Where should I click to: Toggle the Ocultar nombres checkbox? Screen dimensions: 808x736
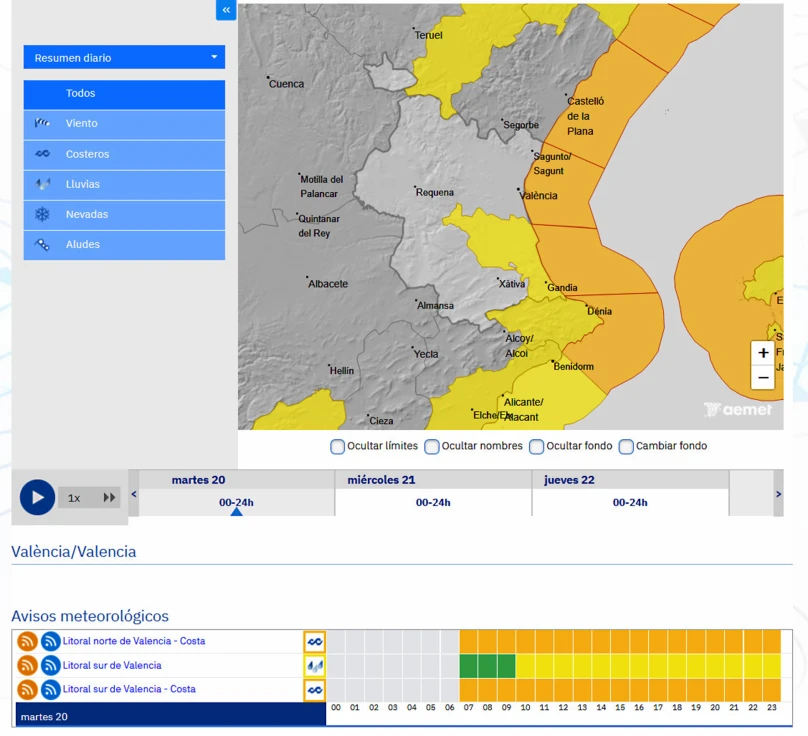click(x=432, y=446)
